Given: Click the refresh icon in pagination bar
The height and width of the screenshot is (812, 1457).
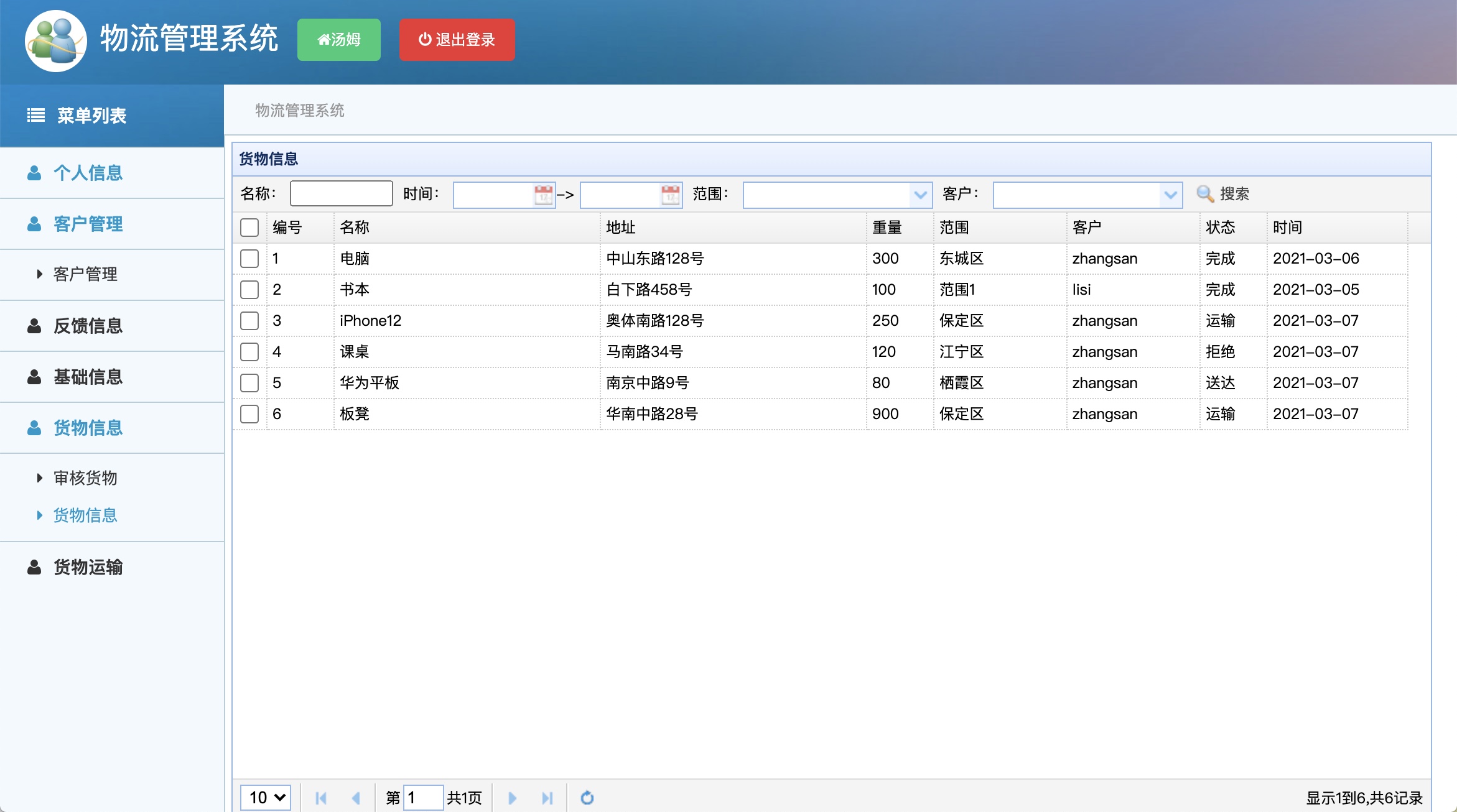Looking at the screenshot, I should 587,797.
